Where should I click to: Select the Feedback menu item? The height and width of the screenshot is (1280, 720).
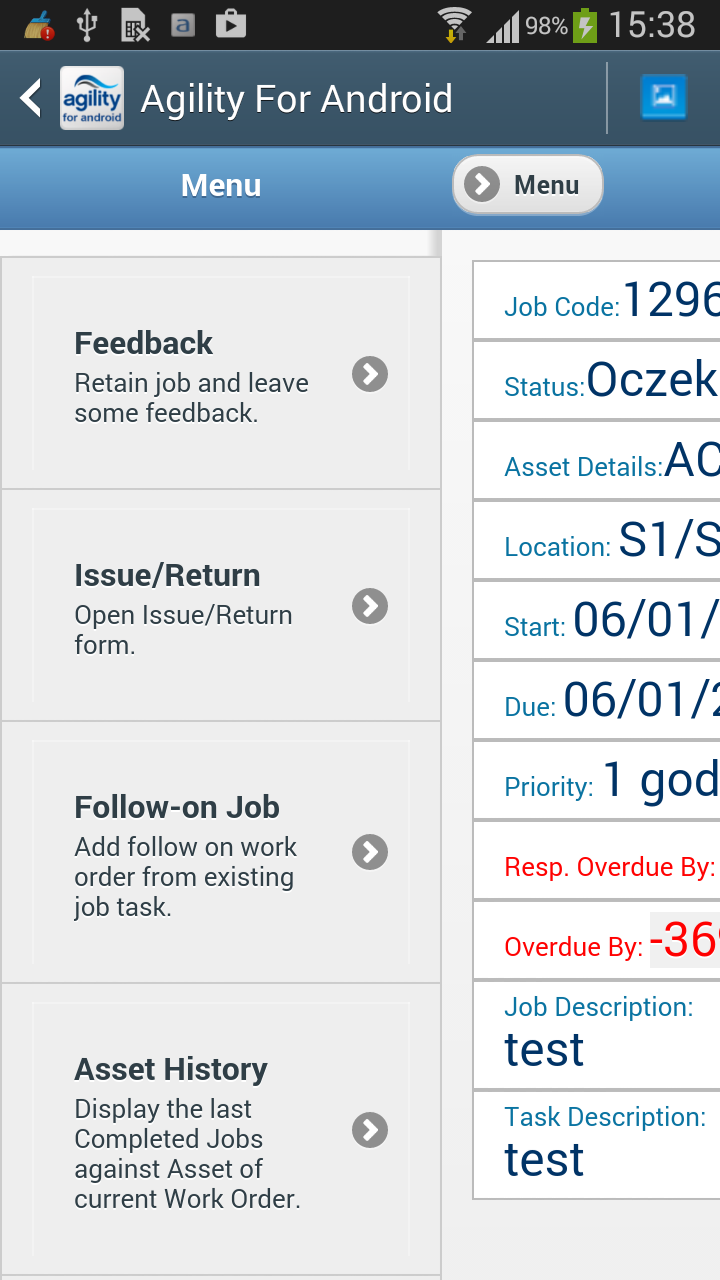(190, 373)
